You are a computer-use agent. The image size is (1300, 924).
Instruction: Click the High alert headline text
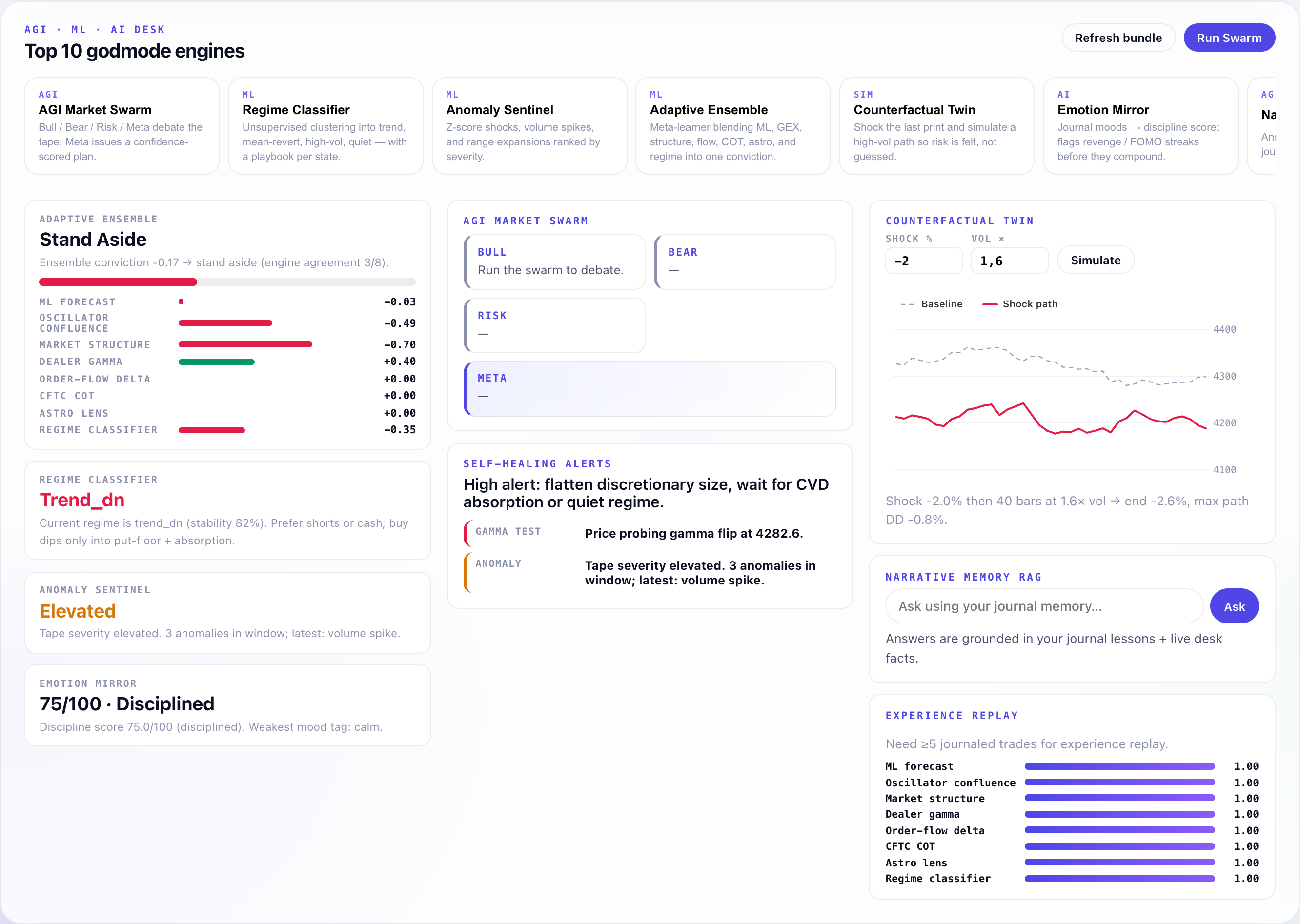pos(646,493)
